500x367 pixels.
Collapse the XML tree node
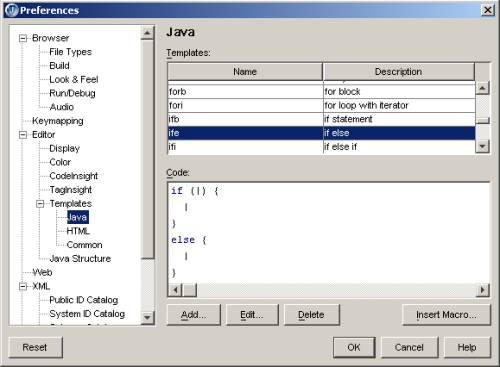point(23,286)
